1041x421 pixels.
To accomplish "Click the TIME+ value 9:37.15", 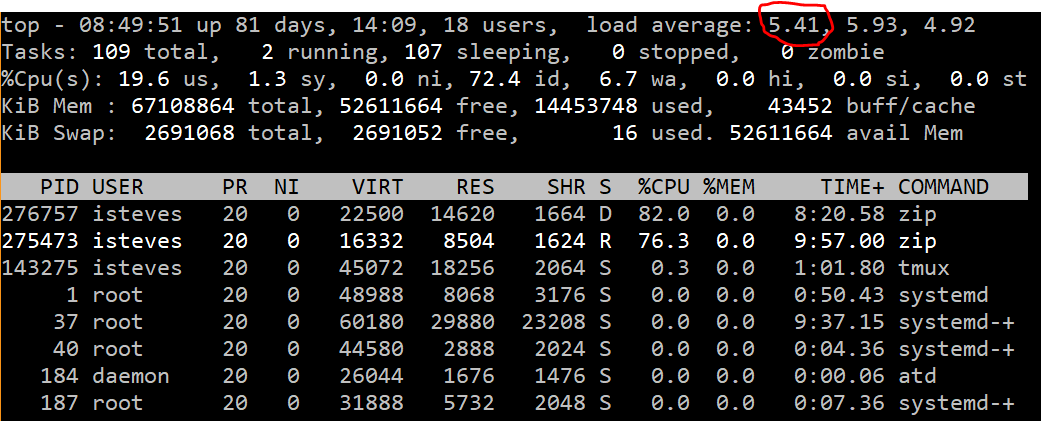I will tap(839, 322).
